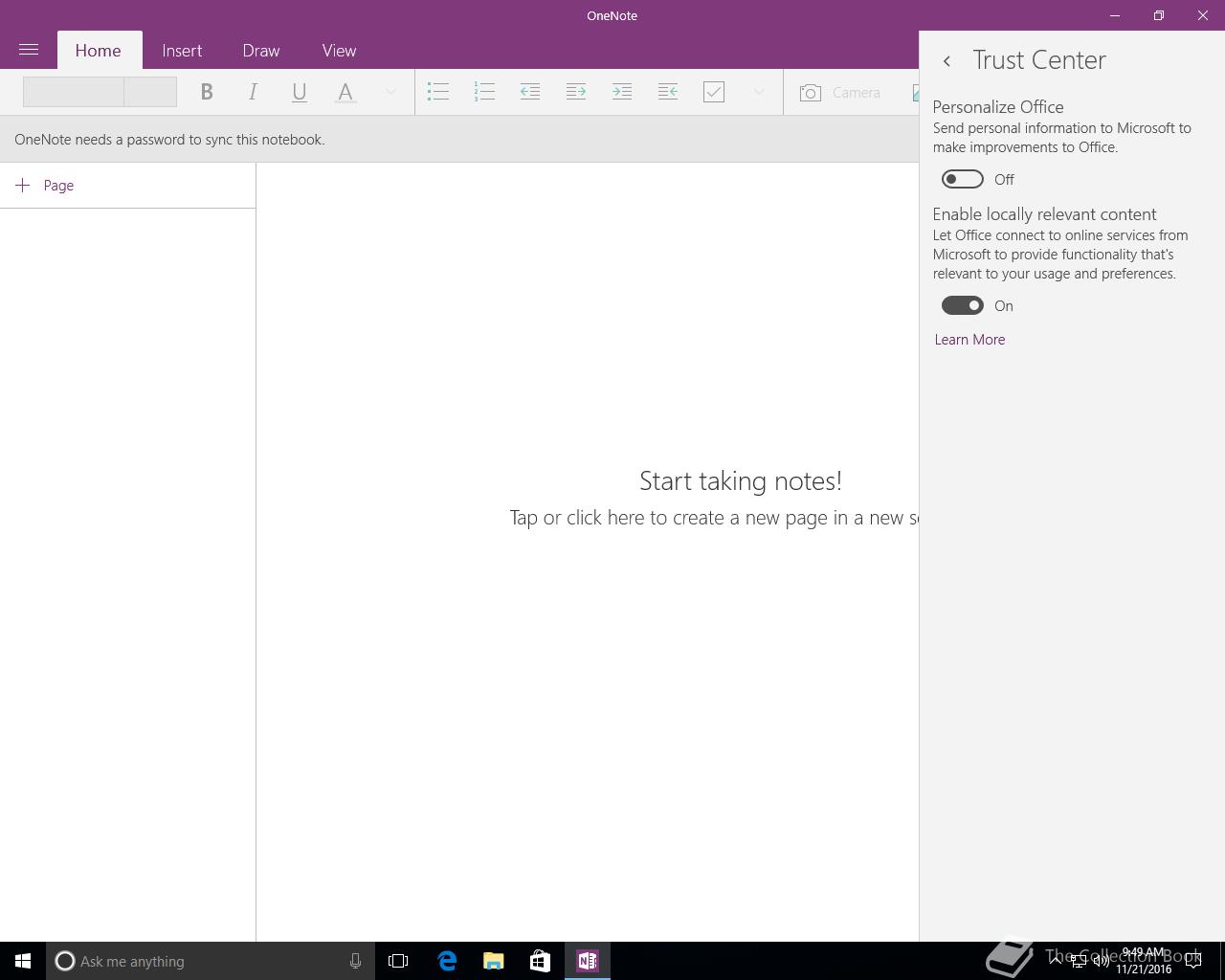Show hidden system tray icons
Image resolution: width=1225 pixels, height=980 pixels.
[x=1056, y=961]
